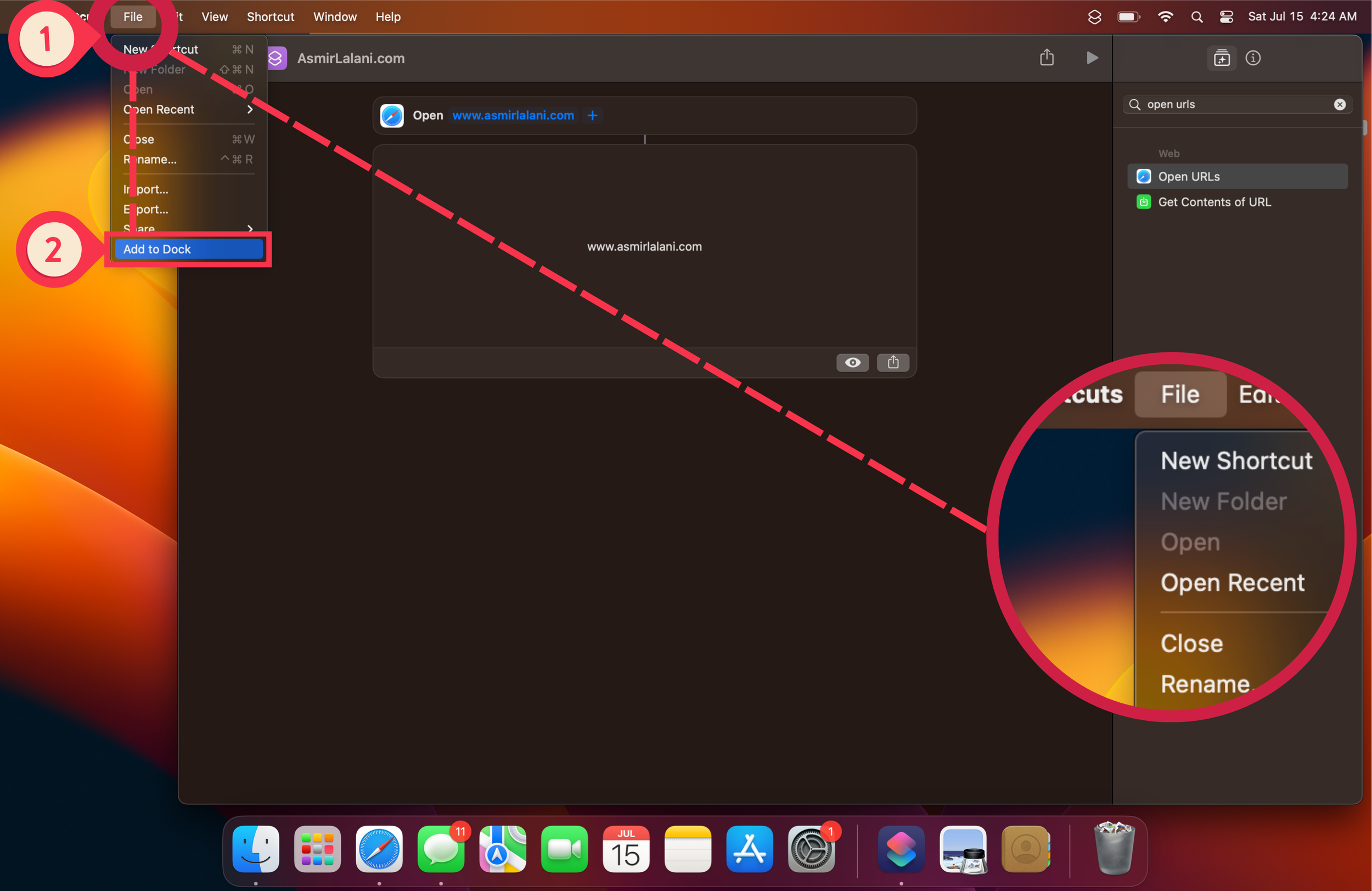1372x891 pixels.
Task: Click the share button under the result preview
Action: 893,363
